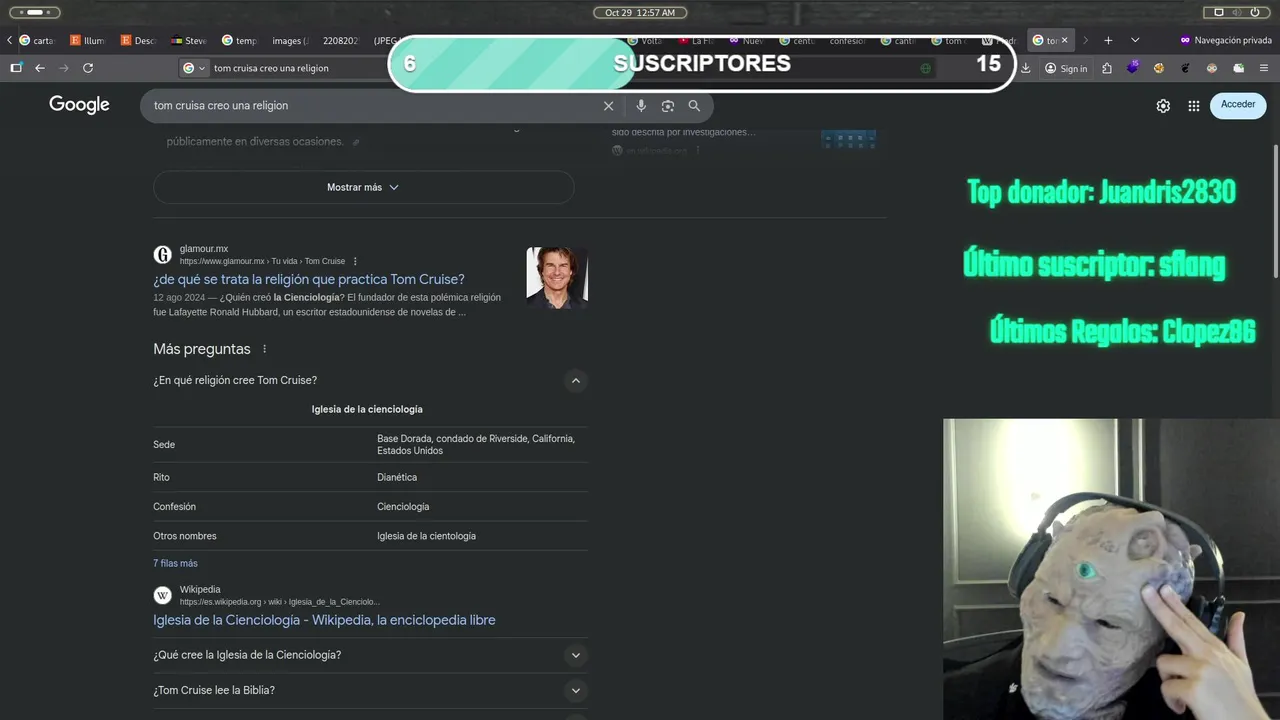Open the Más preguntas options dots
Viewport: 1280px width, 720px height.
click(x=265, y=349)
